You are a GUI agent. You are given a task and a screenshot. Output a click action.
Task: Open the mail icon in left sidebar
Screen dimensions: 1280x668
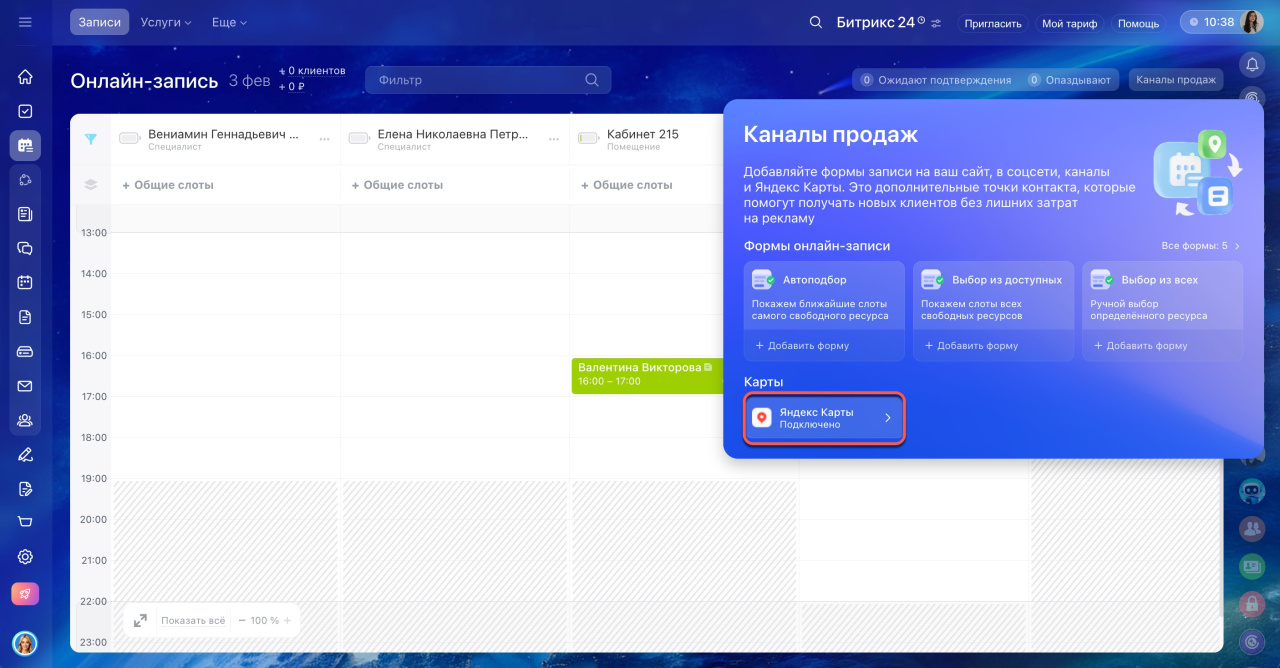[25, 386]
